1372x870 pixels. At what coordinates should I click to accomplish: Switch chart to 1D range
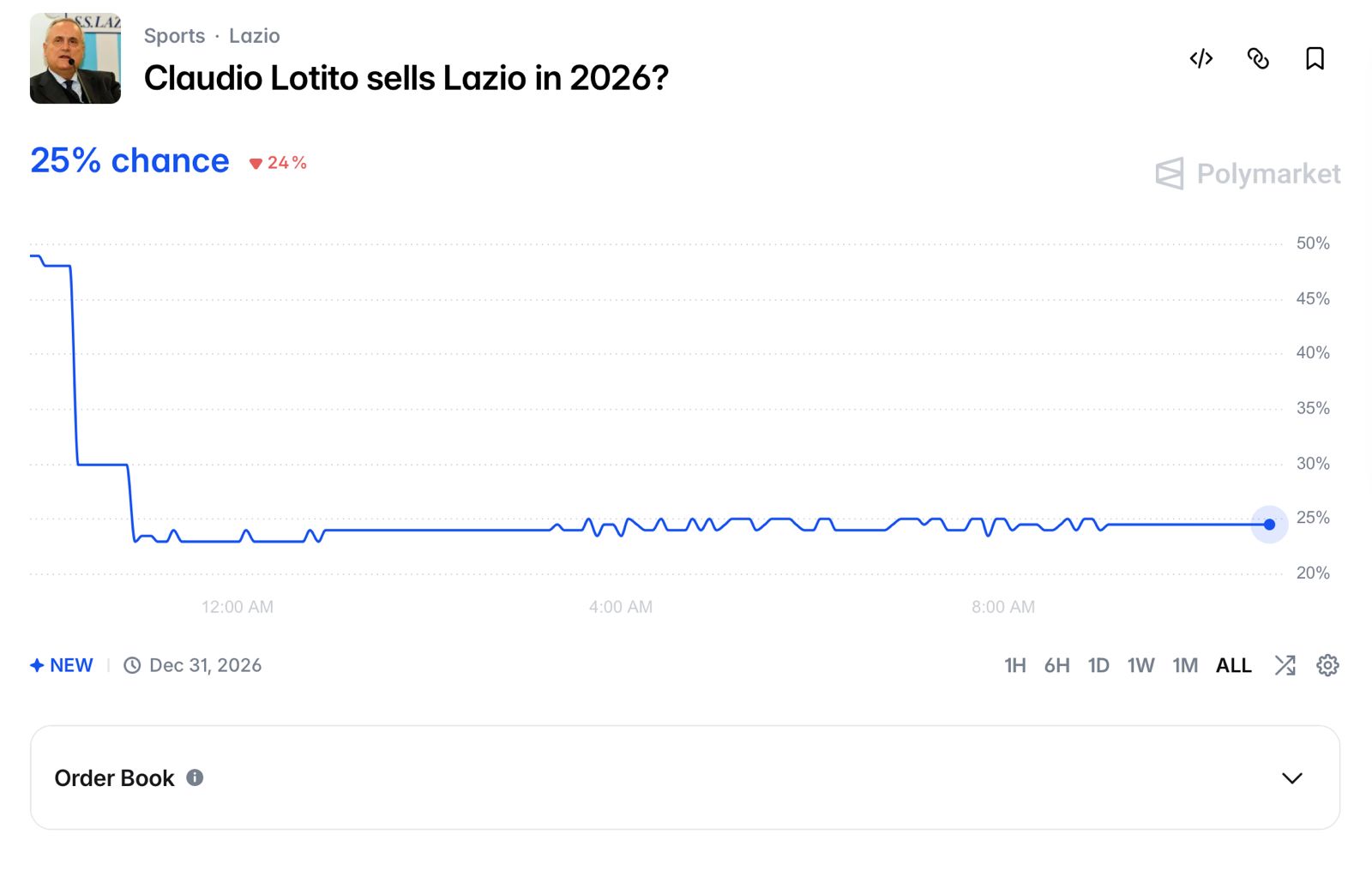tap(1098, 665)
